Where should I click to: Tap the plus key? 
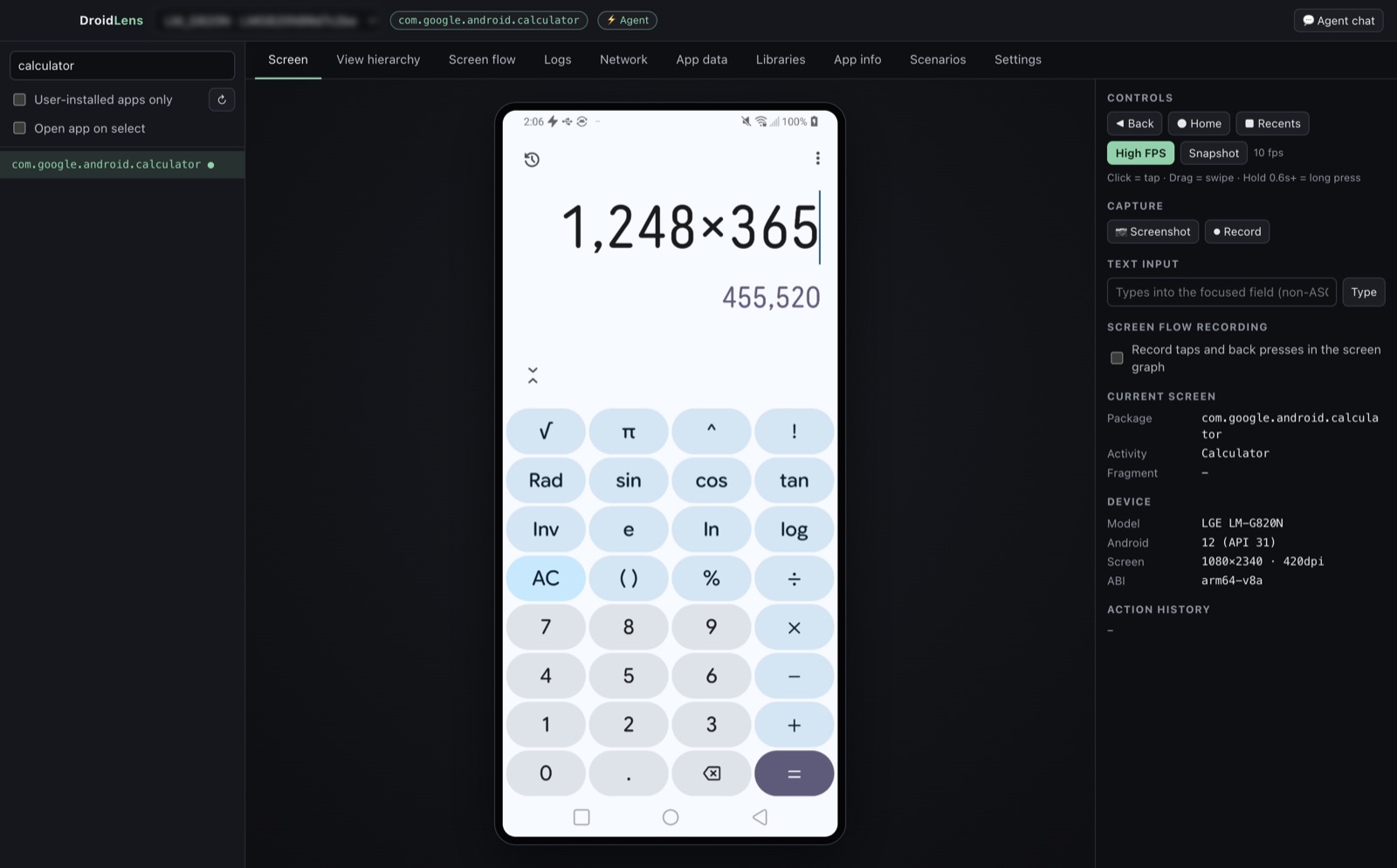pyautogui.click(x=794, y=725)
